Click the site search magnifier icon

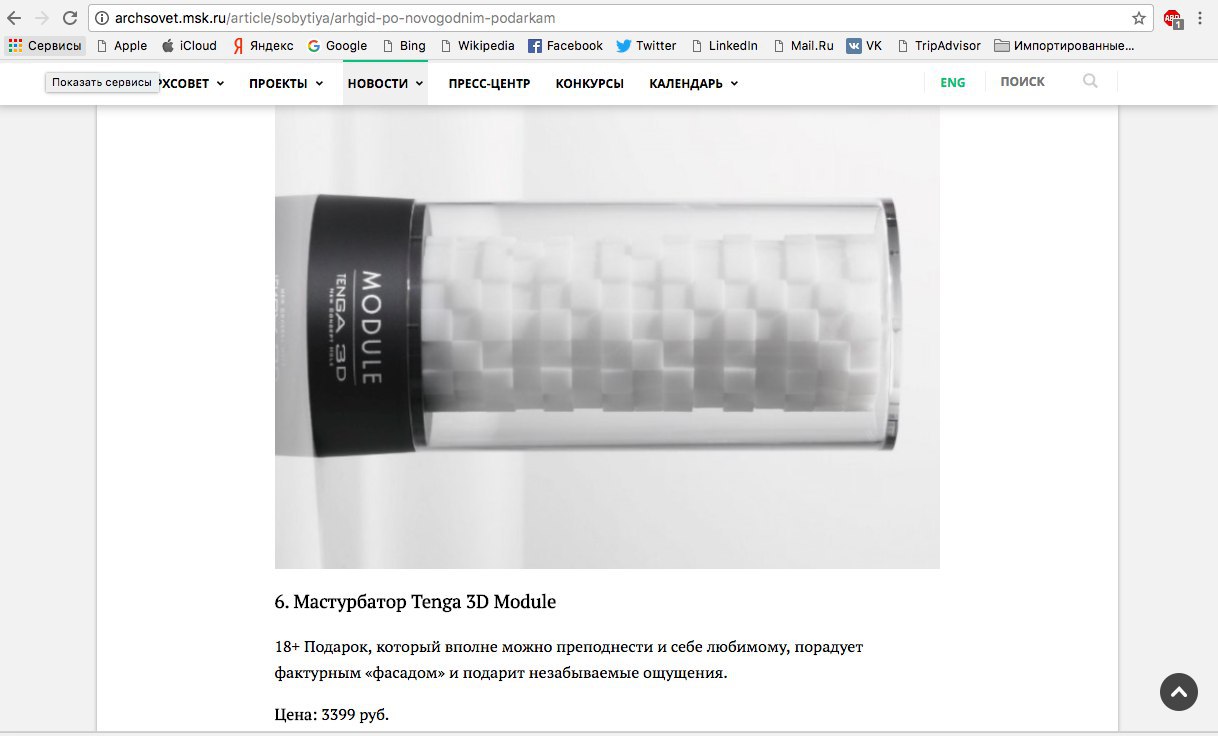click(x=1090, y=81)
